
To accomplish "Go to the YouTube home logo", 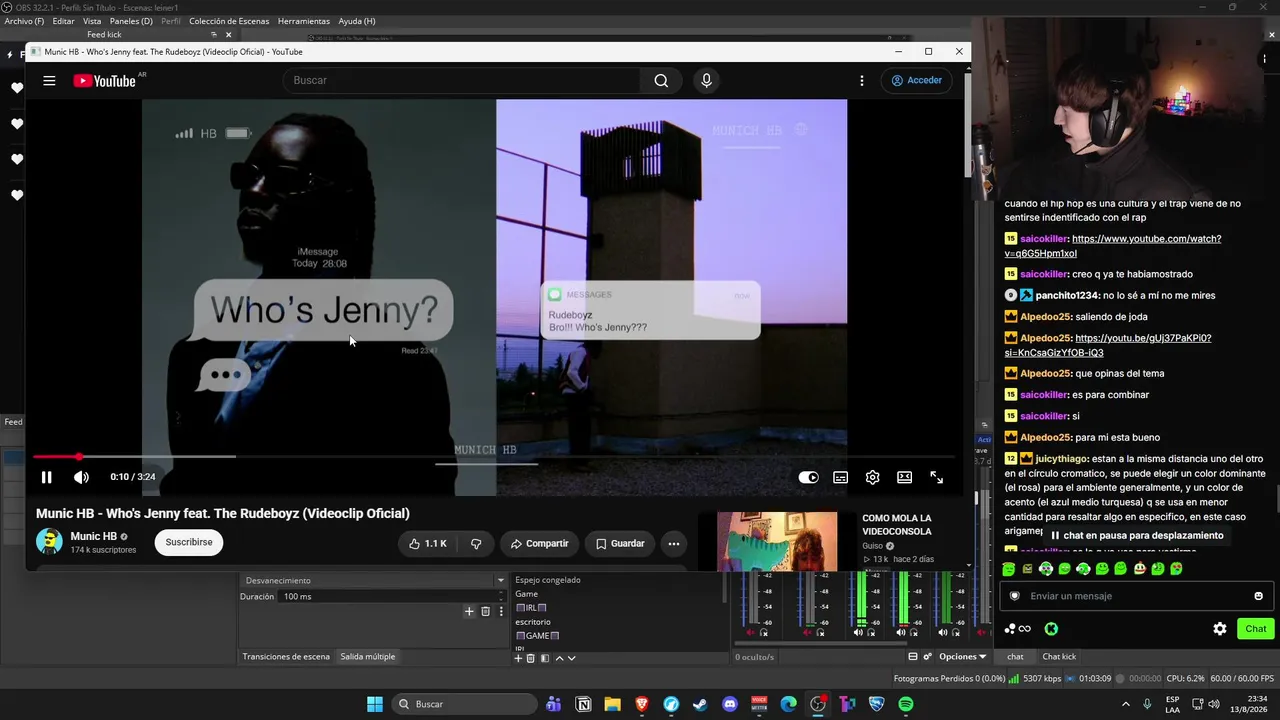I will [104, 81].
